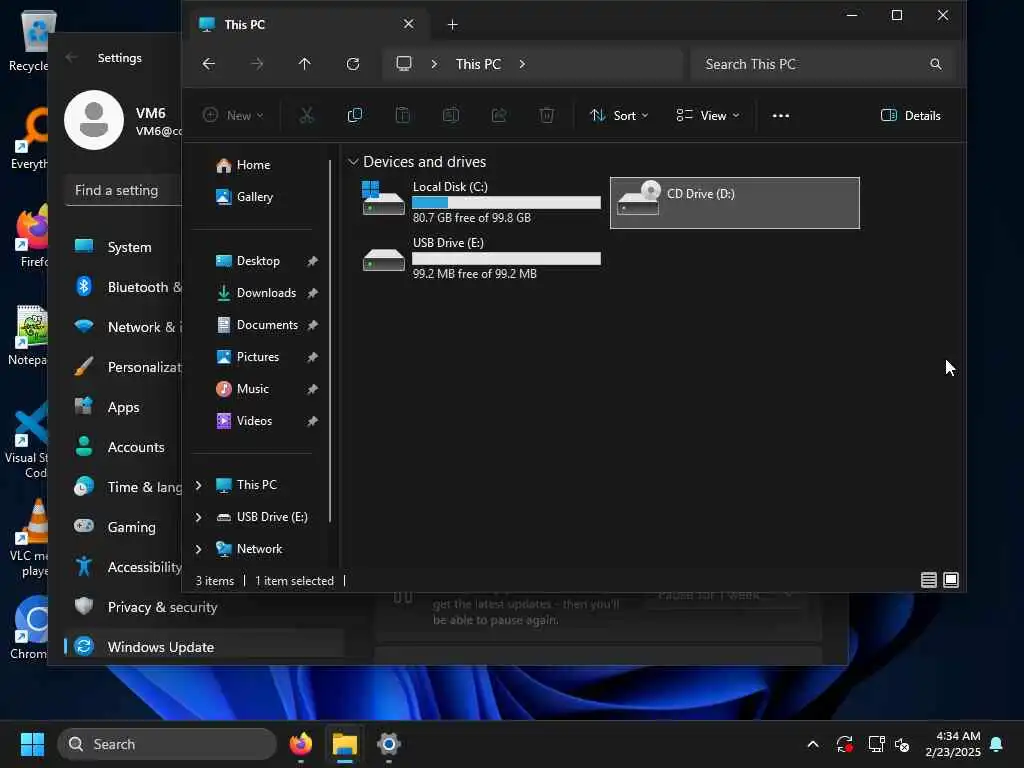Click File Explorer taskbar icon

pos(345,744)
